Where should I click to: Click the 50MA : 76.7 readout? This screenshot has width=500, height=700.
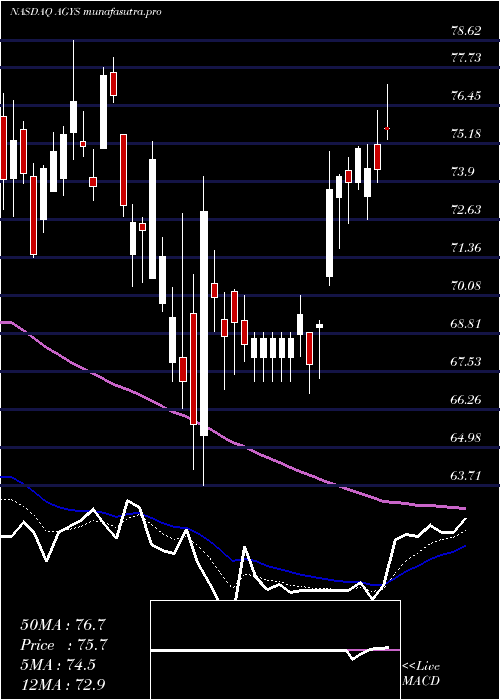pyautogui.click(x=64, y=624)
